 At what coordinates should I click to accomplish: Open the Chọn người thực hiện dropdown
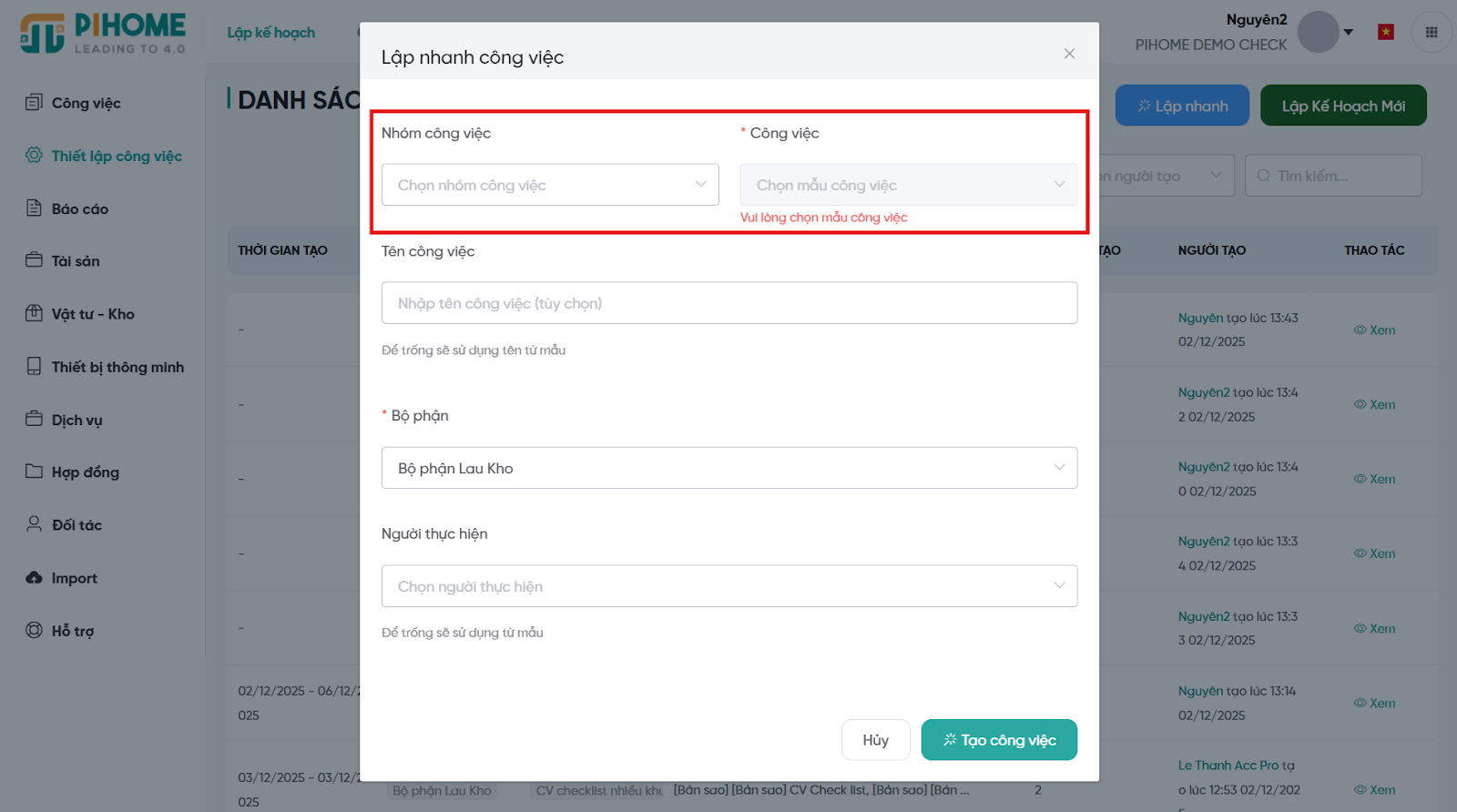pyautogui.click(x=728, y=586)
